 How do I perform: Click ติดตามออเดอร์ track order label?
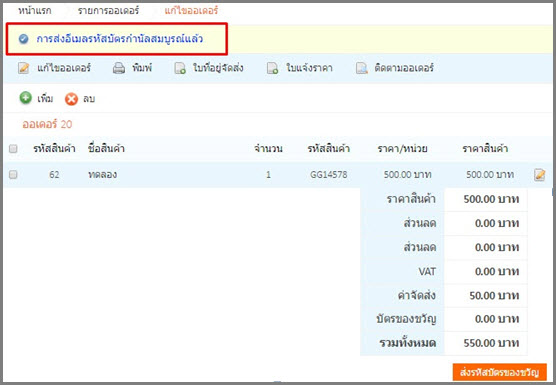404,68
